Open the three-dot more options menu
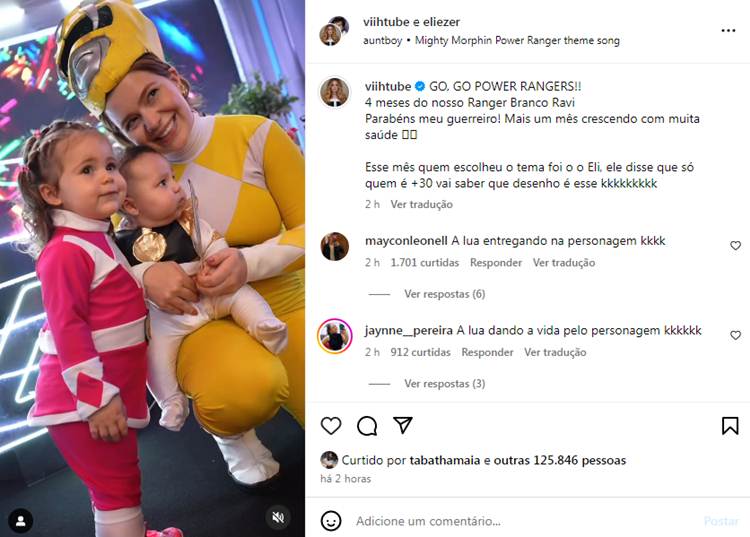This screenshot has width=750, height=537. click(x=728, y=31)
